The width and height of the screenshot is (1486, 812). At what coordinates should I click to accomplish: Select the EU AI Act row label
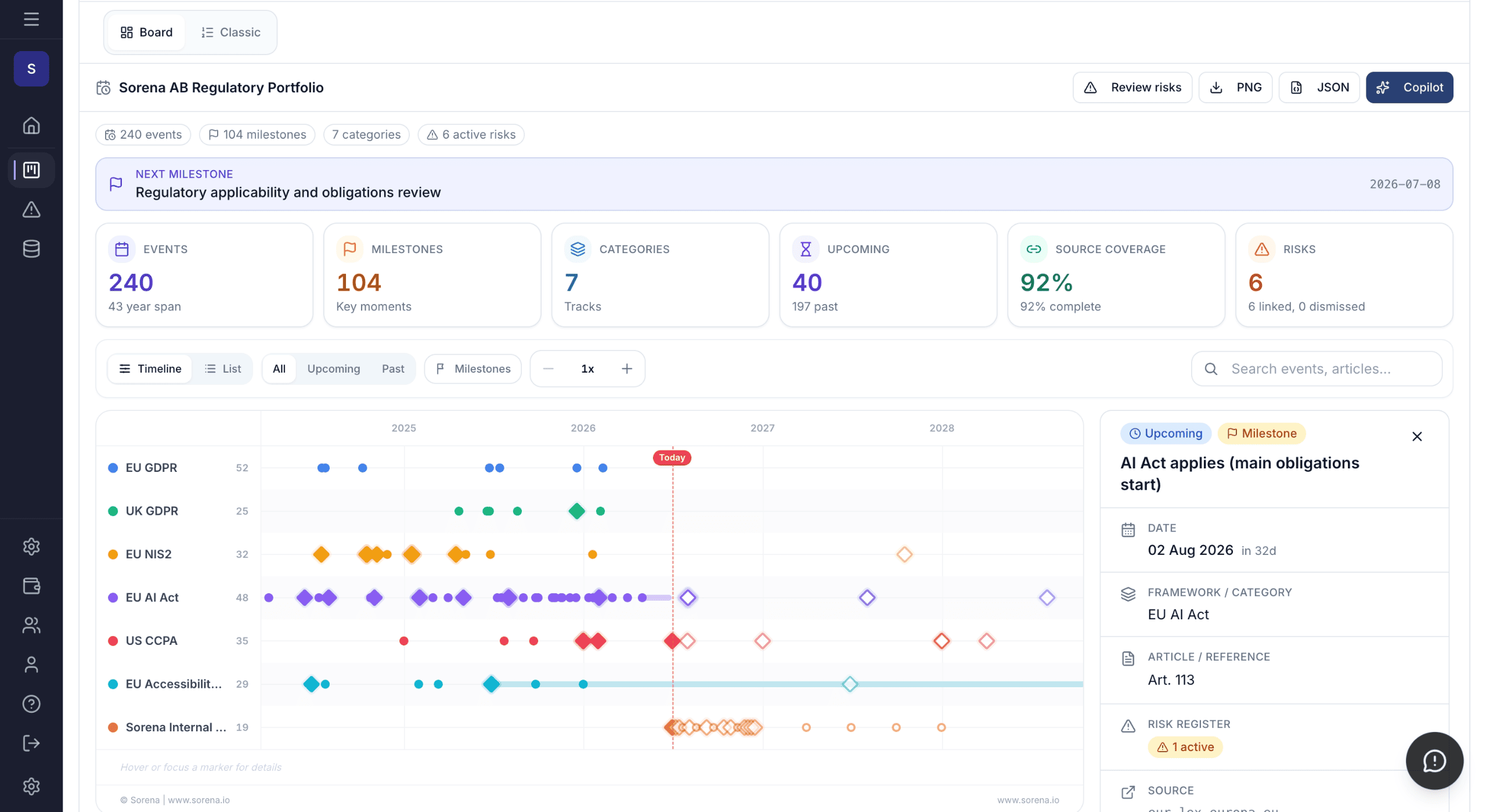click(x=152, y=597)
